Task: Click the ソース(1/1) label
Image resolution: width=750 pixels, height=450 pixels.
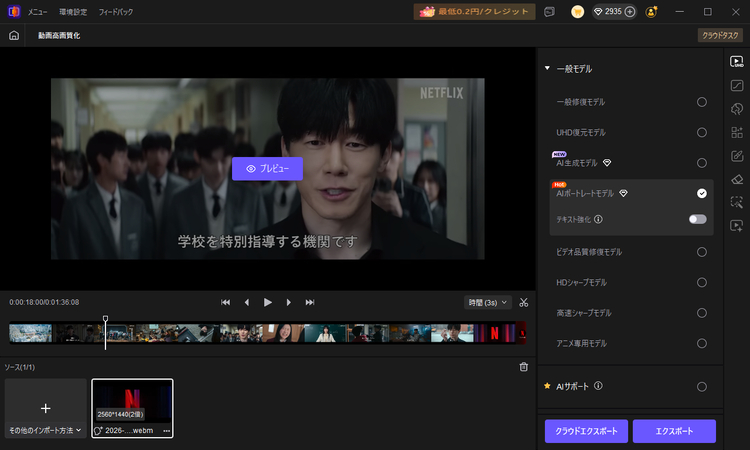Action: [x=20, y=367]
